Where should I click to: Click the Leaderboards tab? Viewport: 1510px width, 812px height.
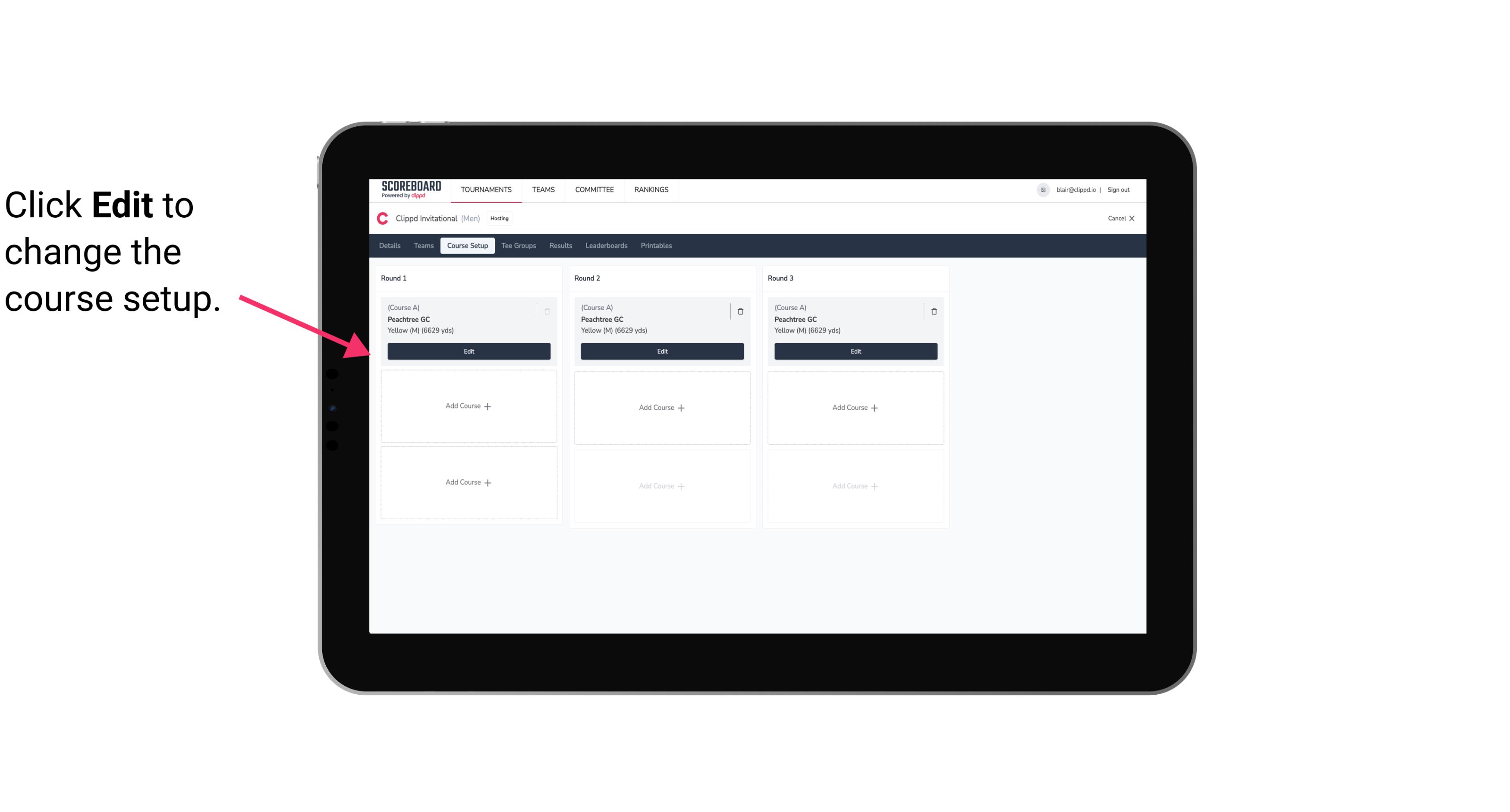tap(606, 245)
